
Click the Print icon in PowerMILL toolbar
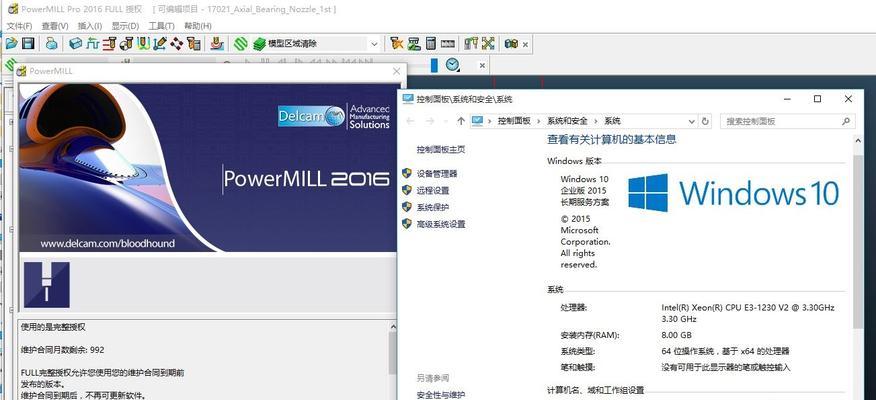point(52,43)
